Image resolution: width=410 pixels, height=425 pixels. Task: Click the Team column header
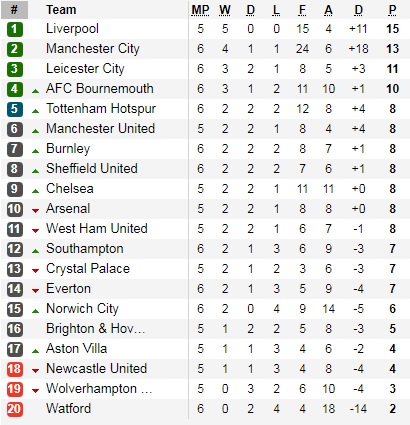click(61, 10)
